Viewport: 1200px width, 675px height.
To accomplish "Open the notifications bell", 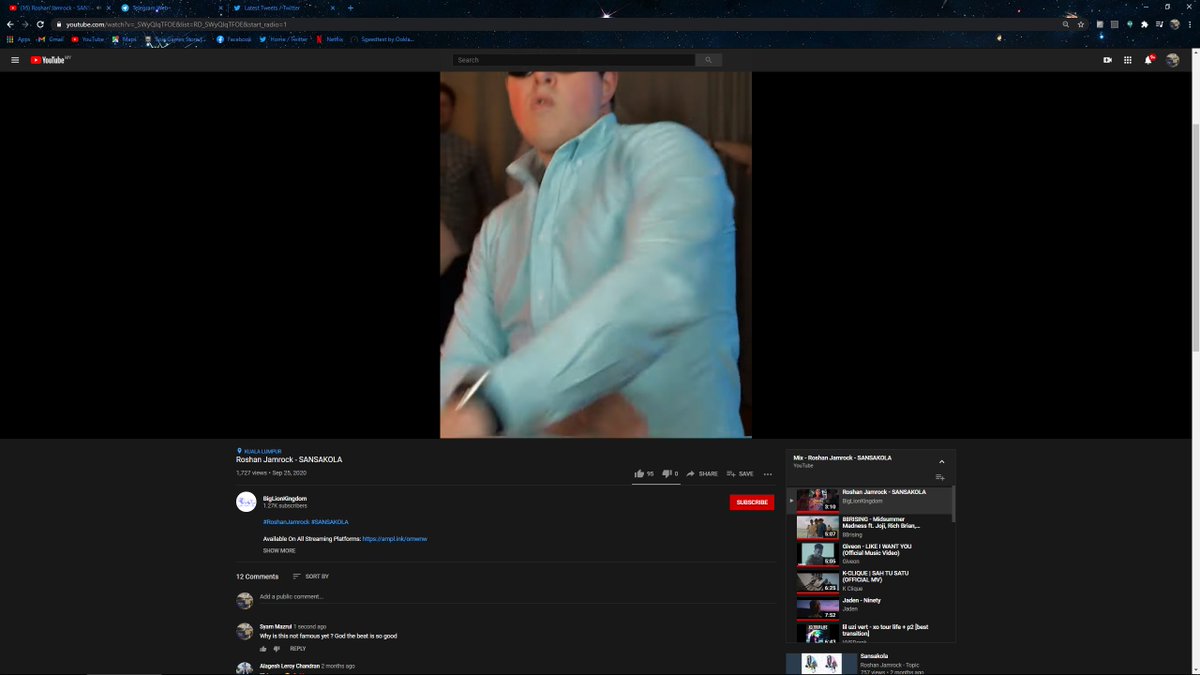I will point(1149,60).
